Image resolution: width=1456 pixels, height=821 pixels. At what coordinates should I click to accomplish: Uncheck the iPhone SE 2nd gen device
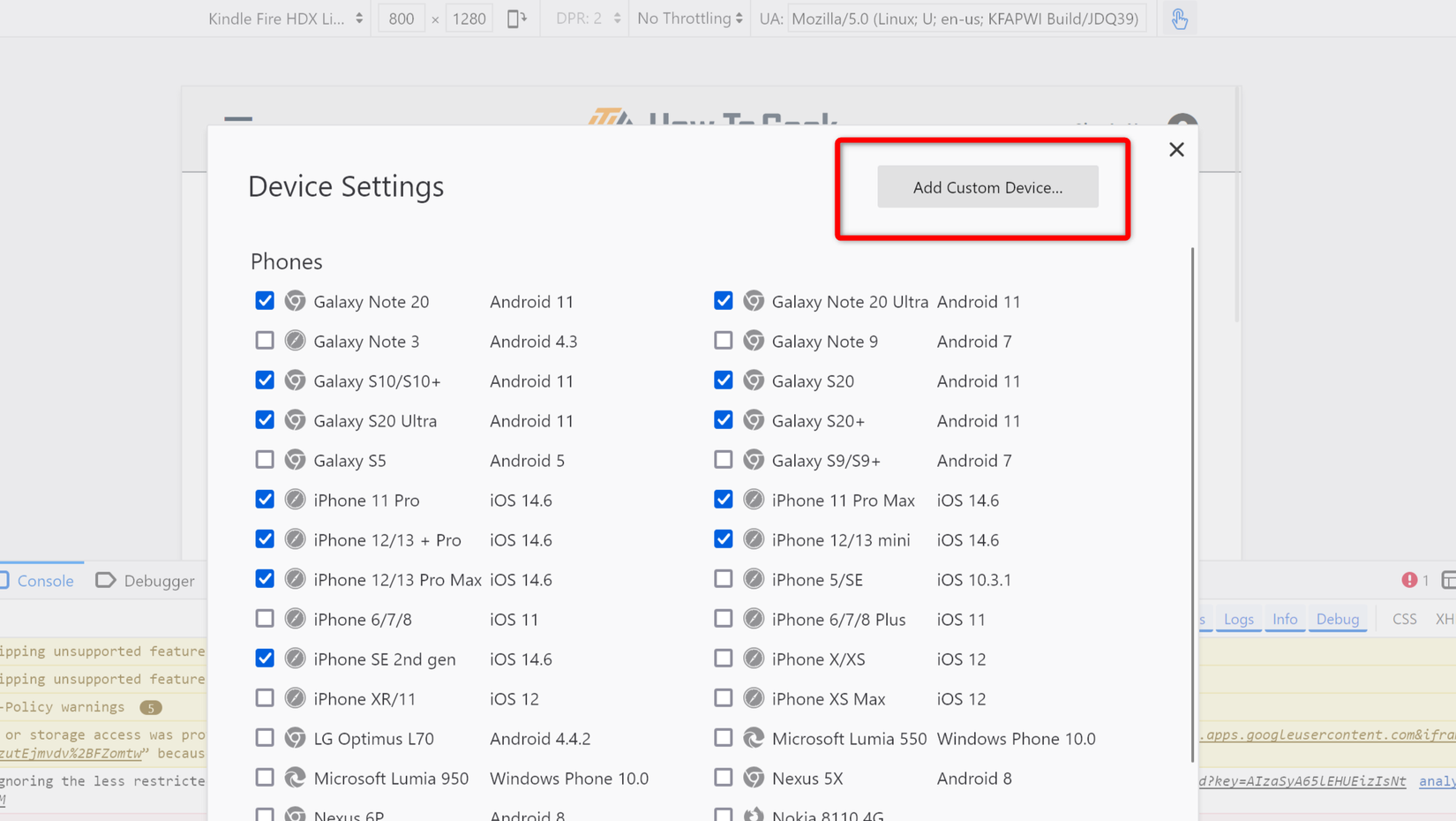(265, 658)
